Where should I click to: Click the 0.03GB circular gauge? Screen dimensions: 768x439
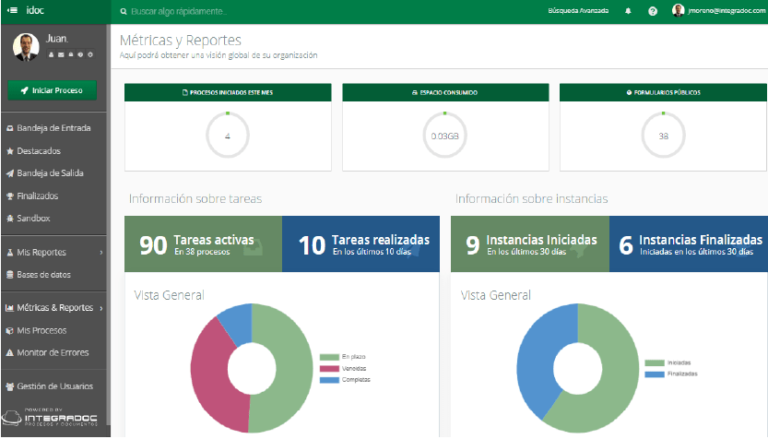tap(445, 135)
